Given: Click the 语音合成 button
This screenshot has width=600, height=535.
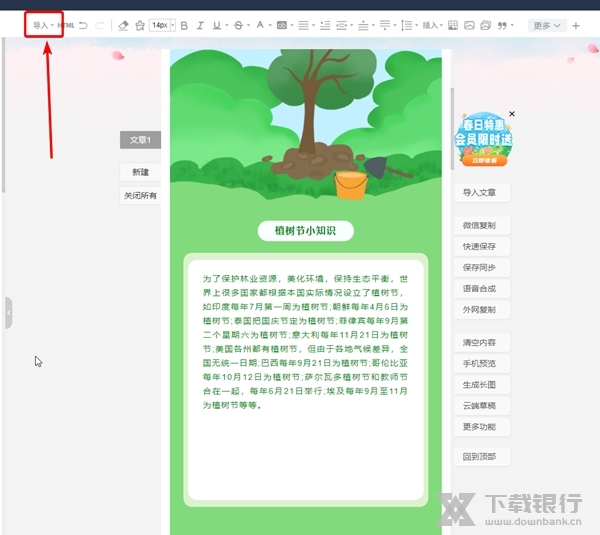Looking at the screenshot, I should point(482,289).
